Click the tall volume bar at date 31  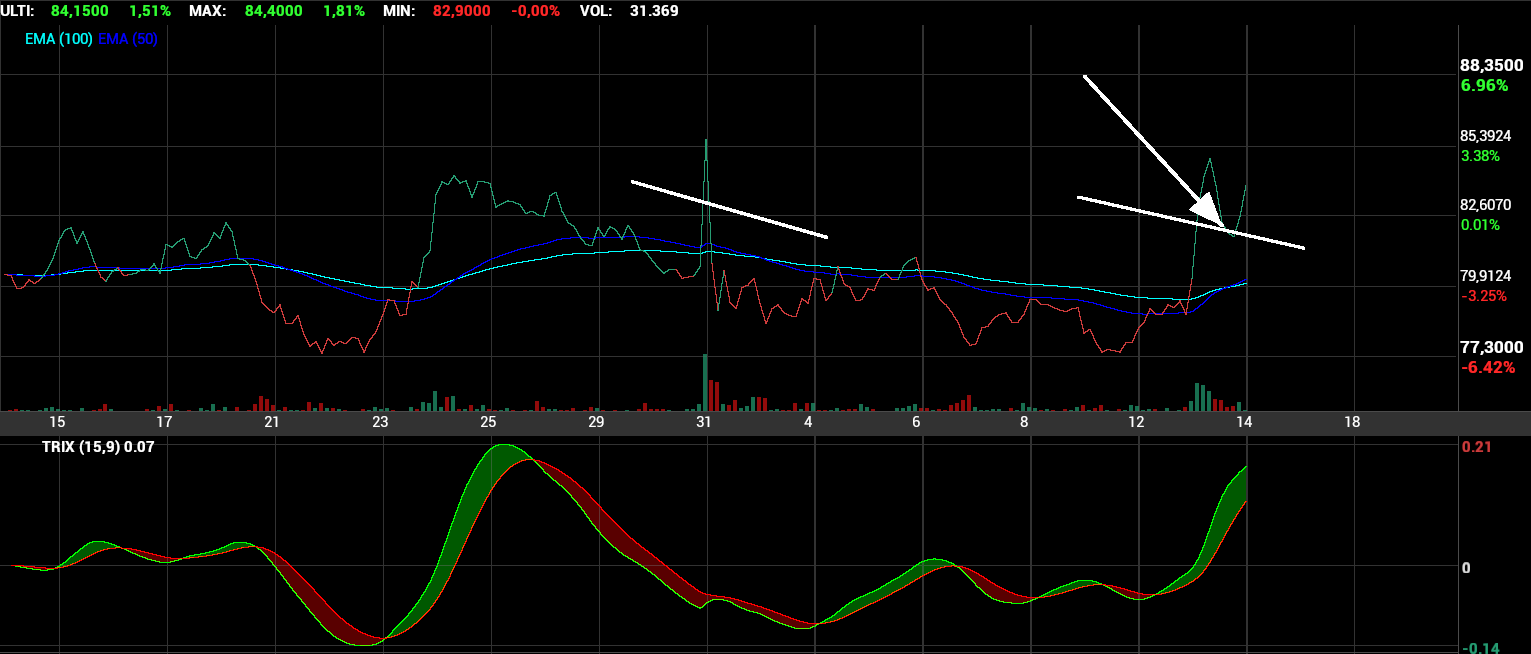click(x=705, y=382)
